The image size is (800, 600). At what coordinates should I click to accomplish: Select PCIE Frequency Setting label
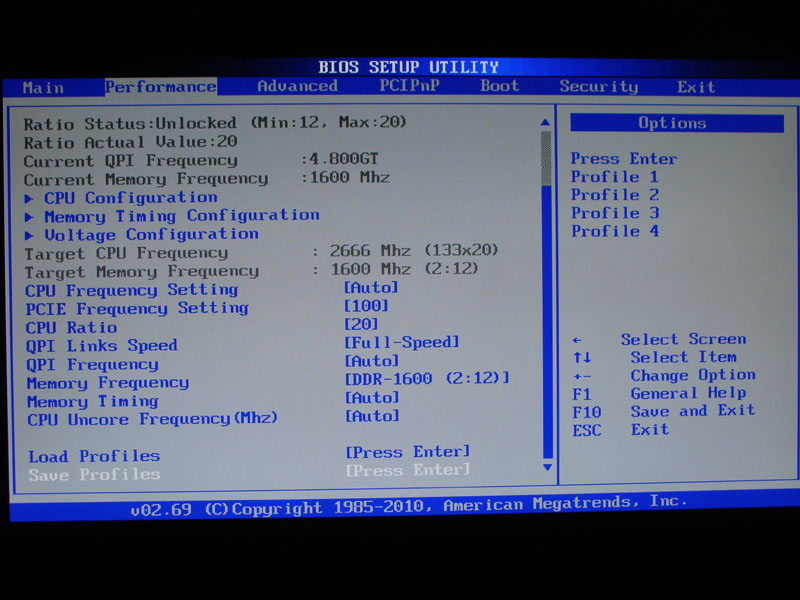coord(137,309)
